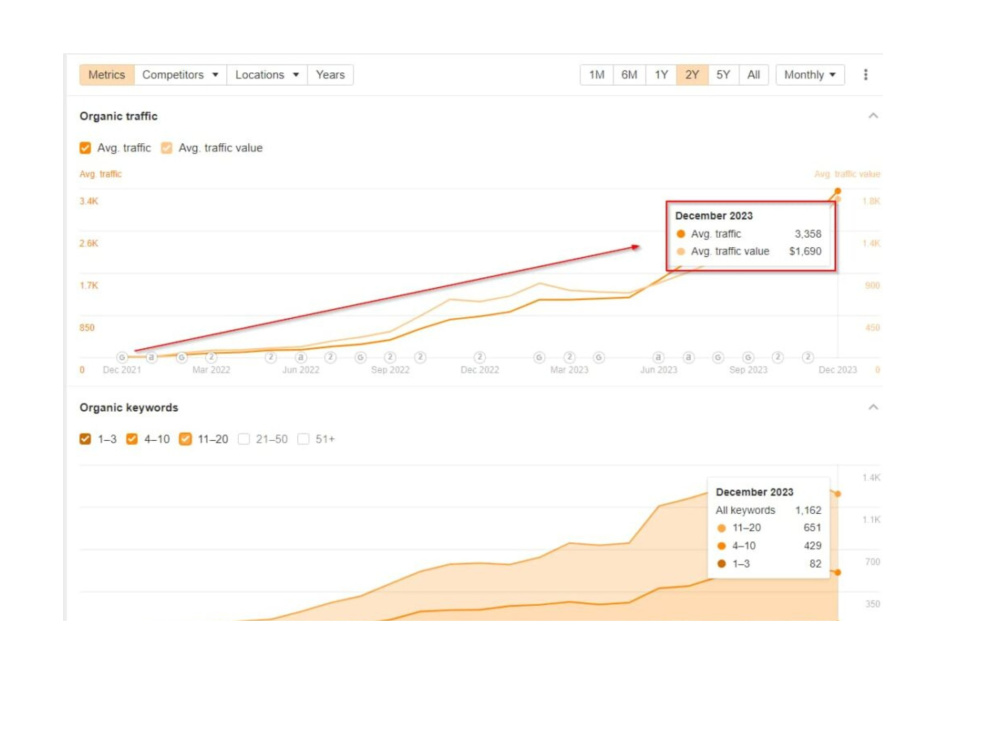The image size is (1000, 750).
Task: Click the Dec 2023 traffic data point atop chart
Action: point(837,191)
